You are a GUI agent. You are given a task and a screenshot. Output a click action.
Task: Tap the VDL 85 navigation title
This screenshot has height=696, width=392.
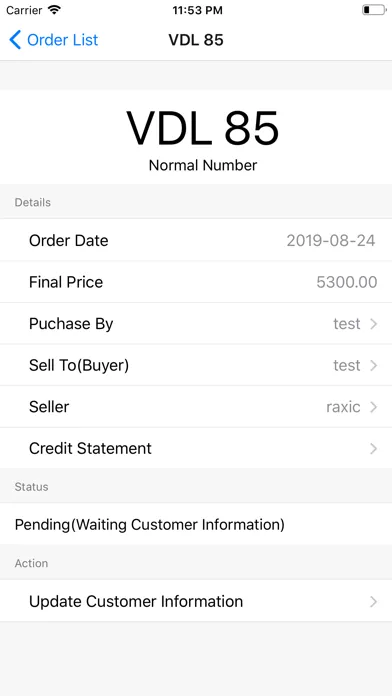[196, 40]
